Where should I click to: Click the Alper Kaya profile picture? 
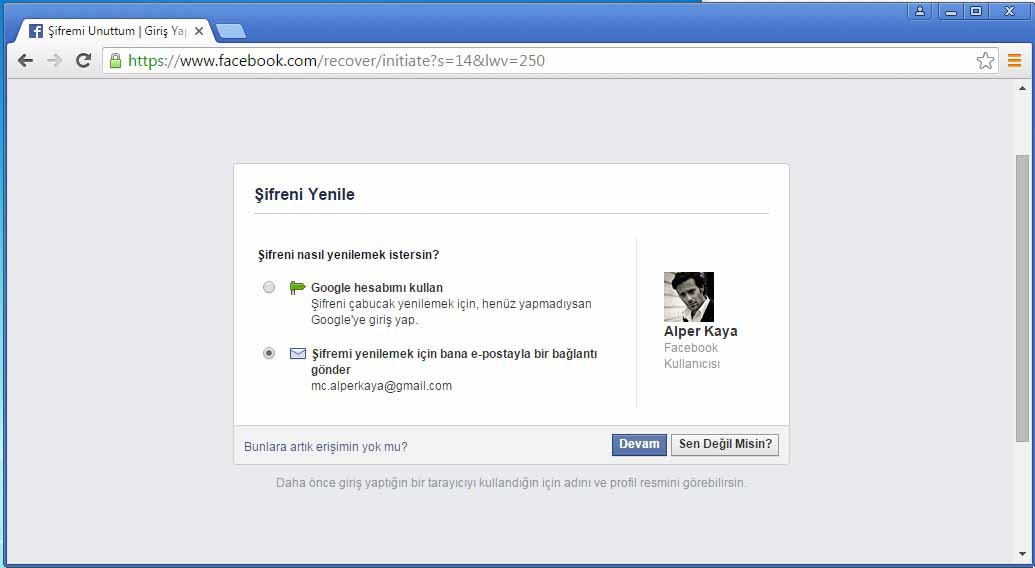point(689,297)
